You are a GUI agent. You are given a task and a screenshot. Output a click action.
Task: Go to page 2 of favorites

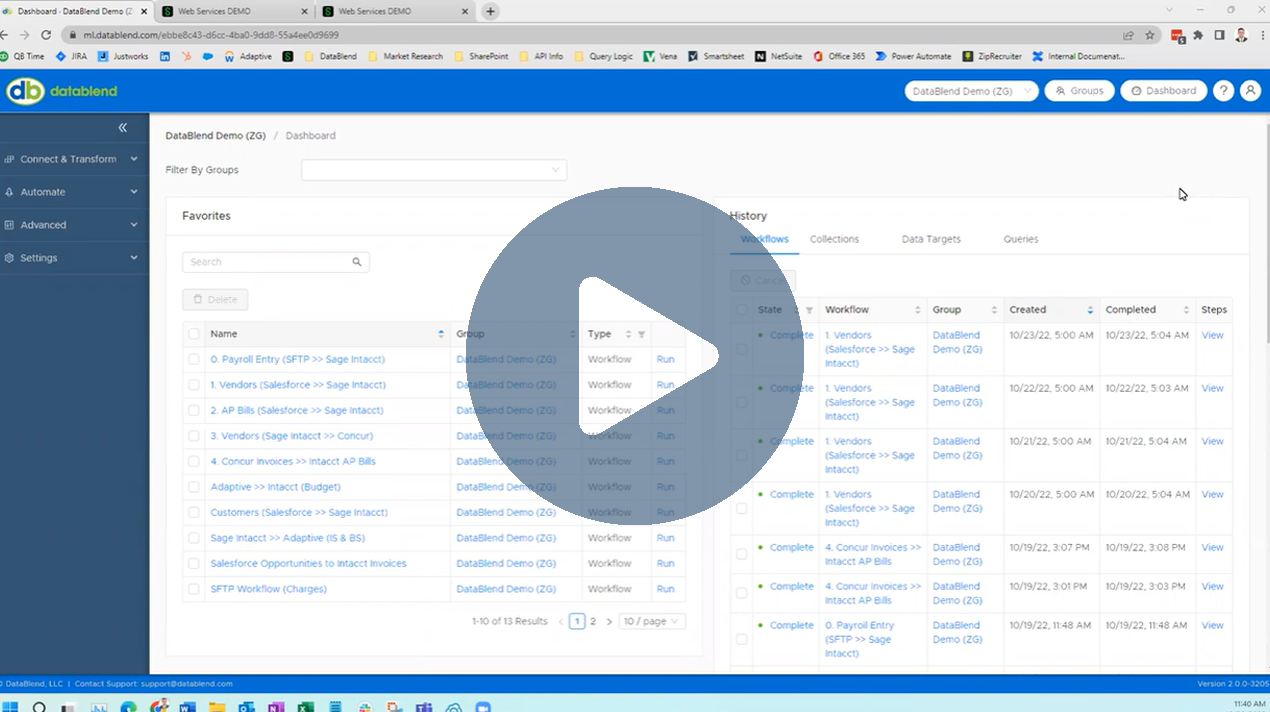click(593, 621)
